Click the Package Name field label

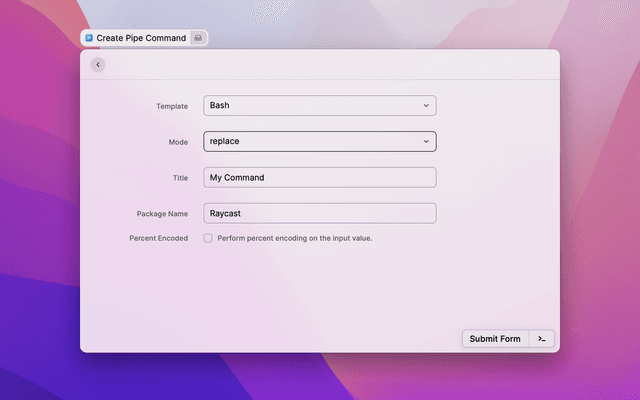pos(162,214)
